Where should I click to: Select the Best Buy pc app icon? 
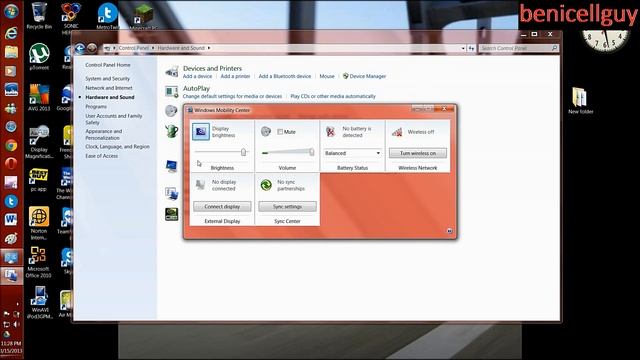click(x=39, y=180)
